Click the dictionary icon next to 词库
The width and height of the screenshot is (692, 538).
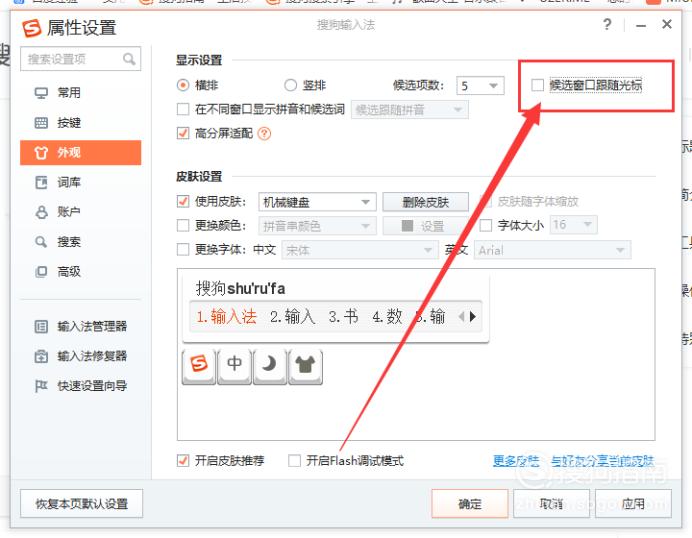(x=41, y=182)
